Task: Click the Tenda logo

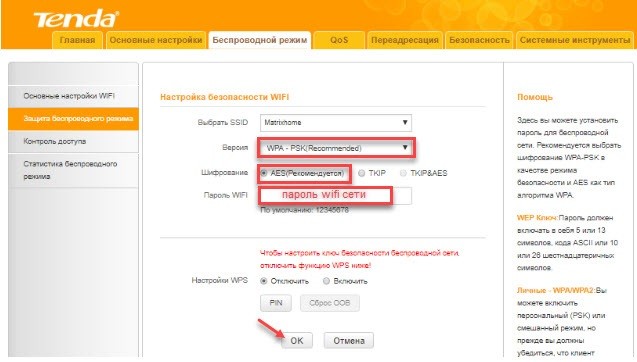Action: pos(76,20)
